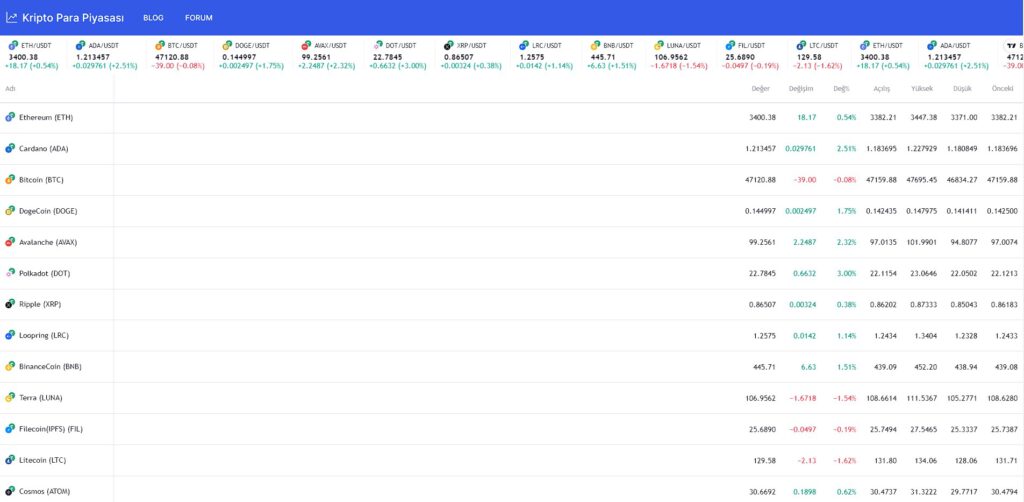Viewport: 1024px width, 502px height.
Task: Click the chart logo icon in header
Action: pos(11,17)
